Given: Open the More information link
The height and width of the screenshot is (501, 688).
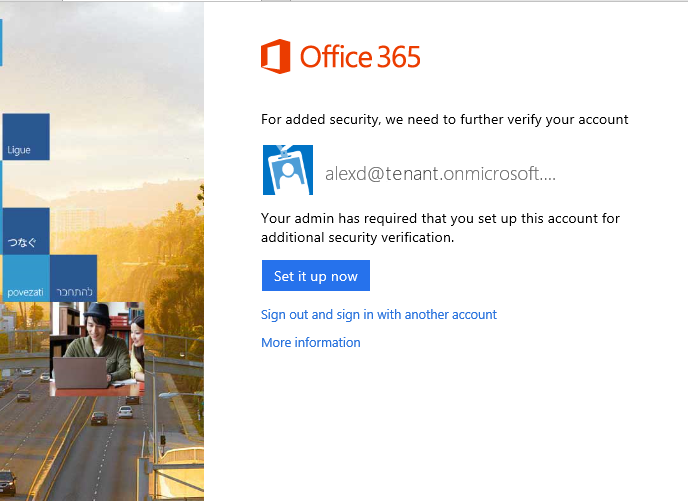Looking at the screenshot, I should point(310,342).
